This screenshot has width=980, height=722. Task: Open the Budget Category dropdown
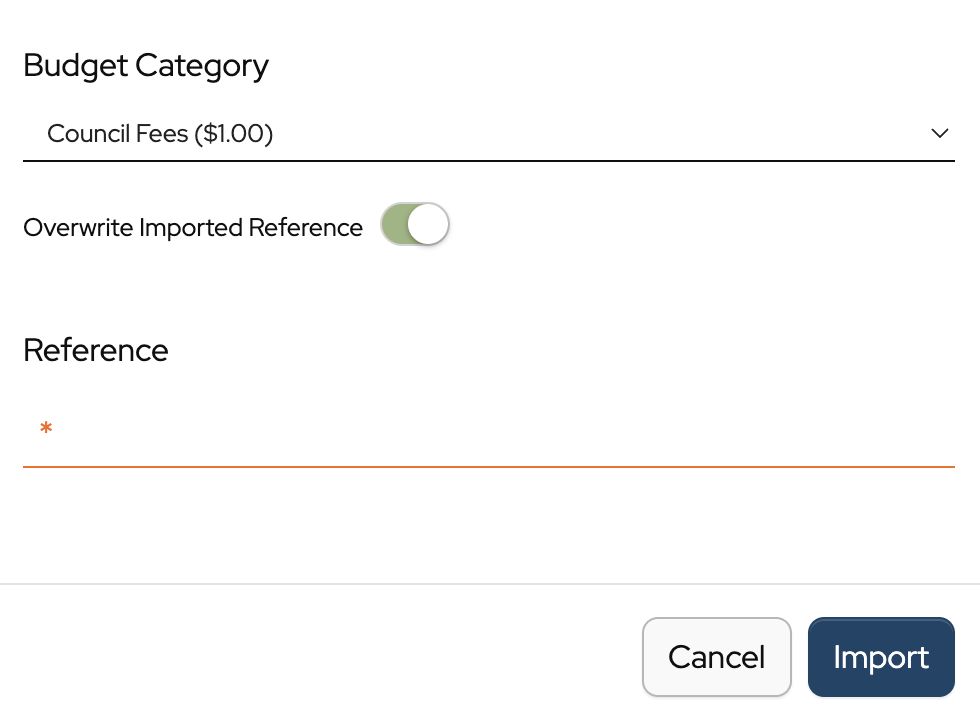tap(488, 133)
